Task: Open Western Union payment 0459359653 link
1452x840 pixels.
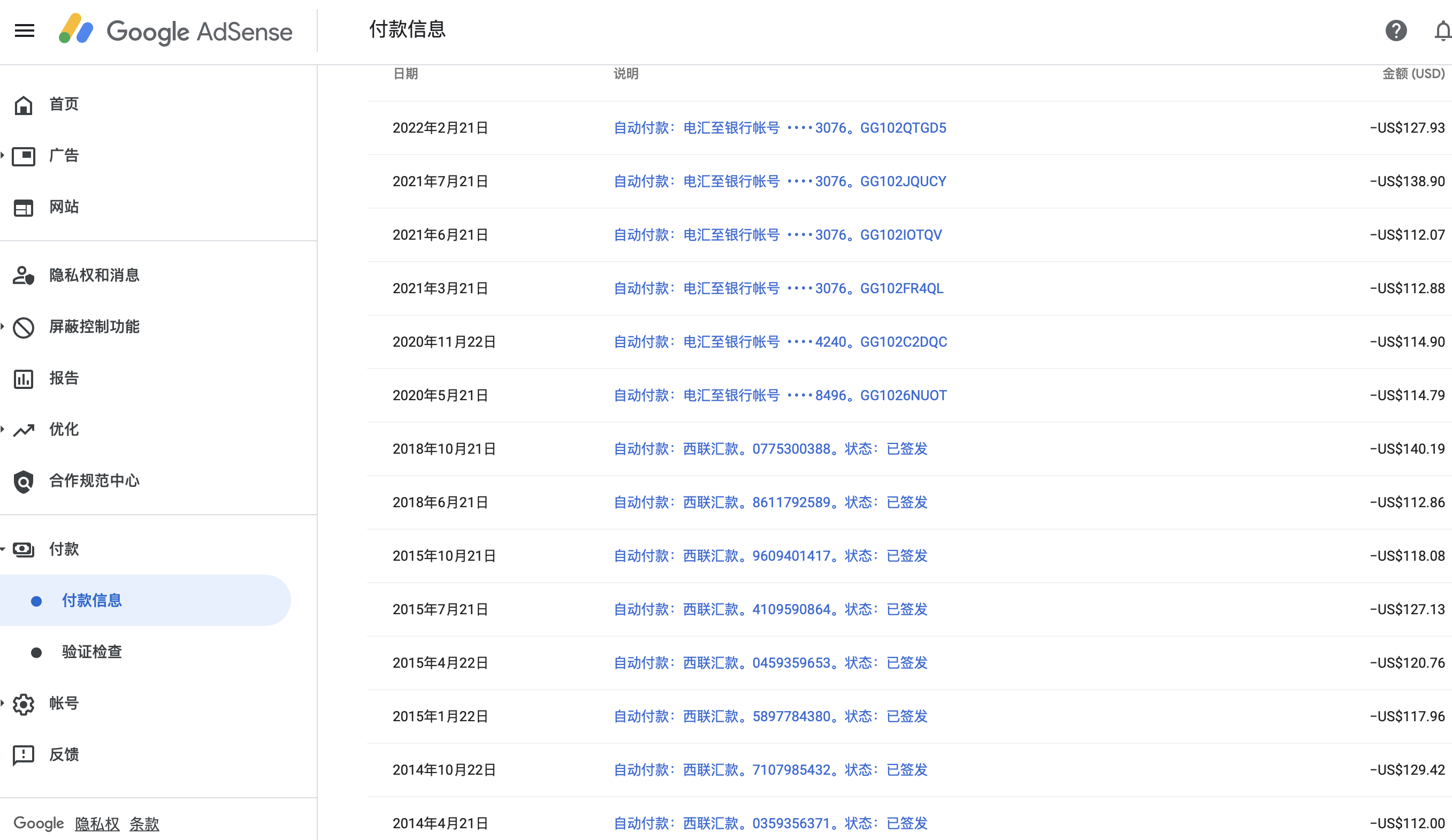Action: (770, 663)
